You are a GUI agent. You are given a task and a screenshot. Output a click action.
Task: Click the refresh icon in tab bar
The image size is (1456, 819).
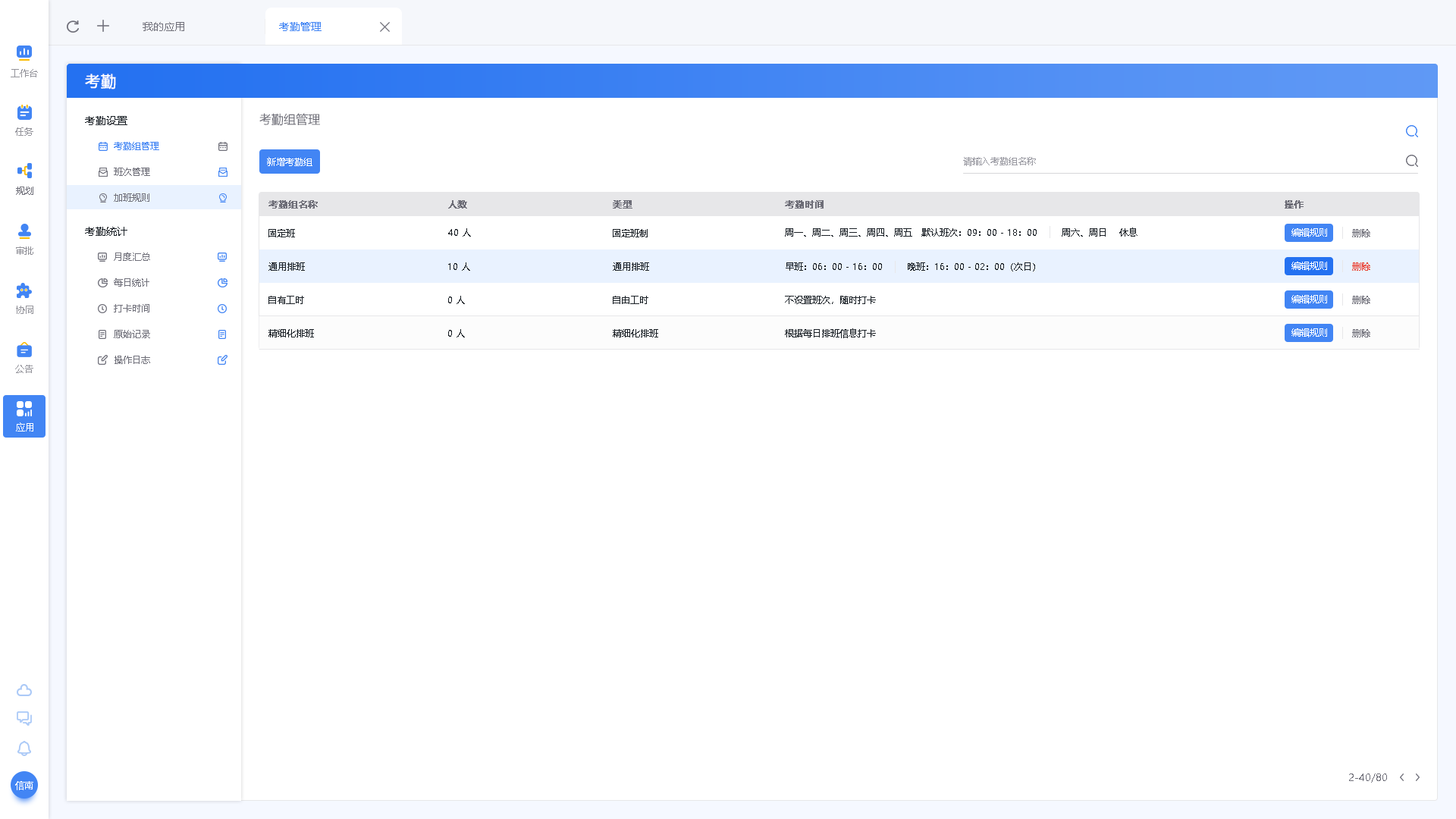click(73, 27)
